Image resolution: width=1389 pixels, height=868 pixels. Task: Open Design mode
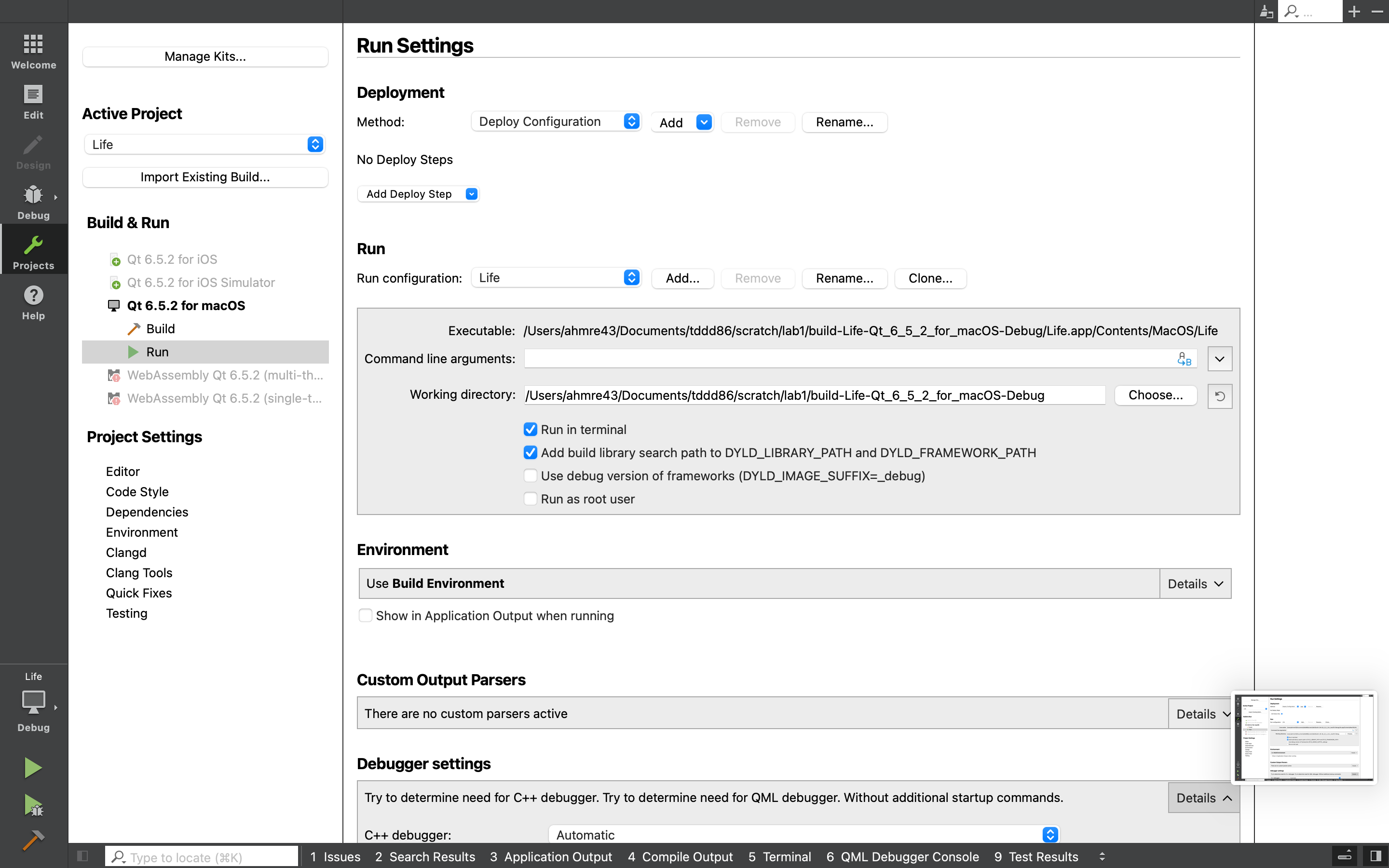point(33,152)
